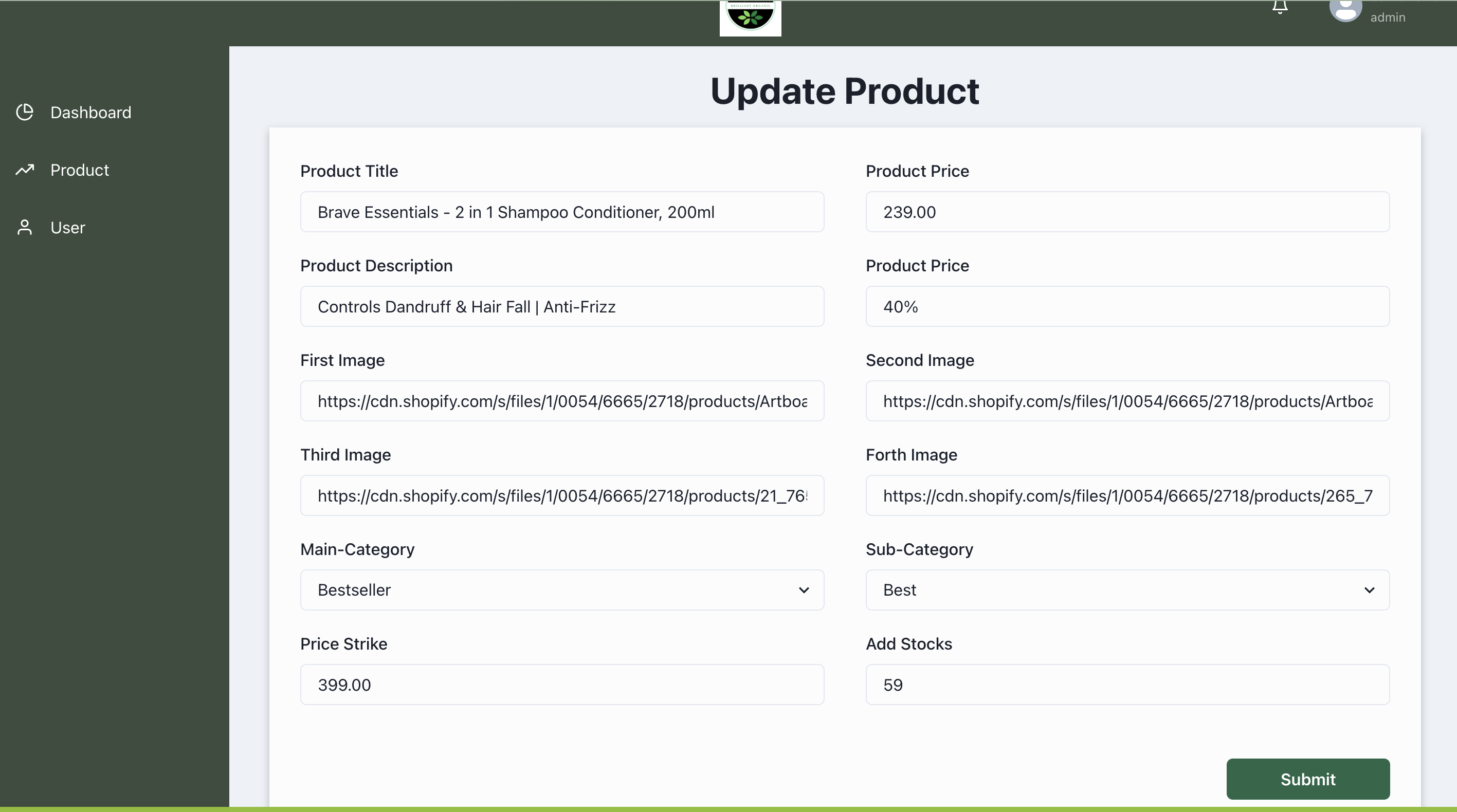Open User section in the sidebar
Viewport: 1457px width, 812px height.
[x=68, y=227]
